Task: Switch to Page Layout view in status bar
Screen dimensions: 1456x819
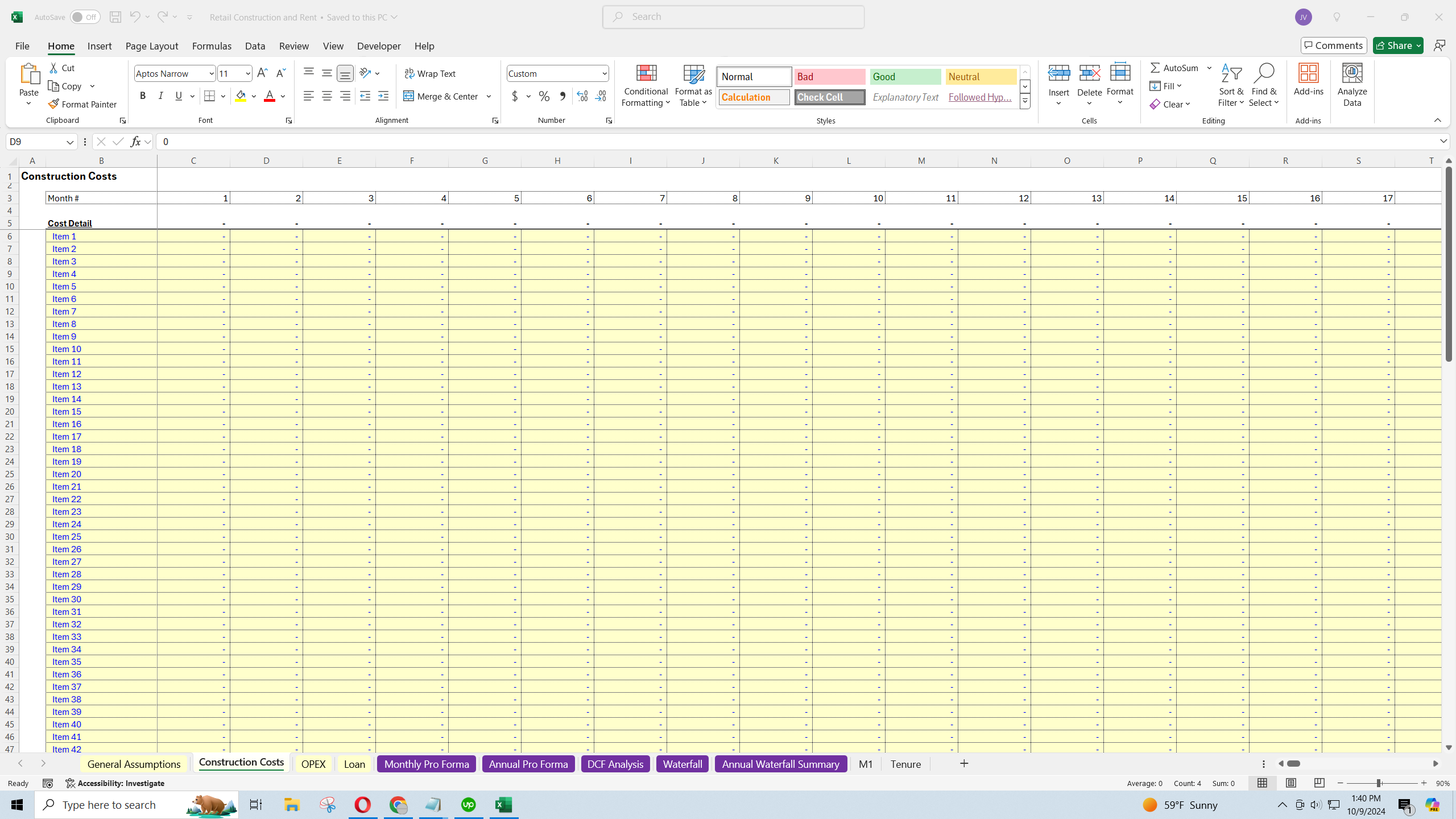Action: point(1291,783)
